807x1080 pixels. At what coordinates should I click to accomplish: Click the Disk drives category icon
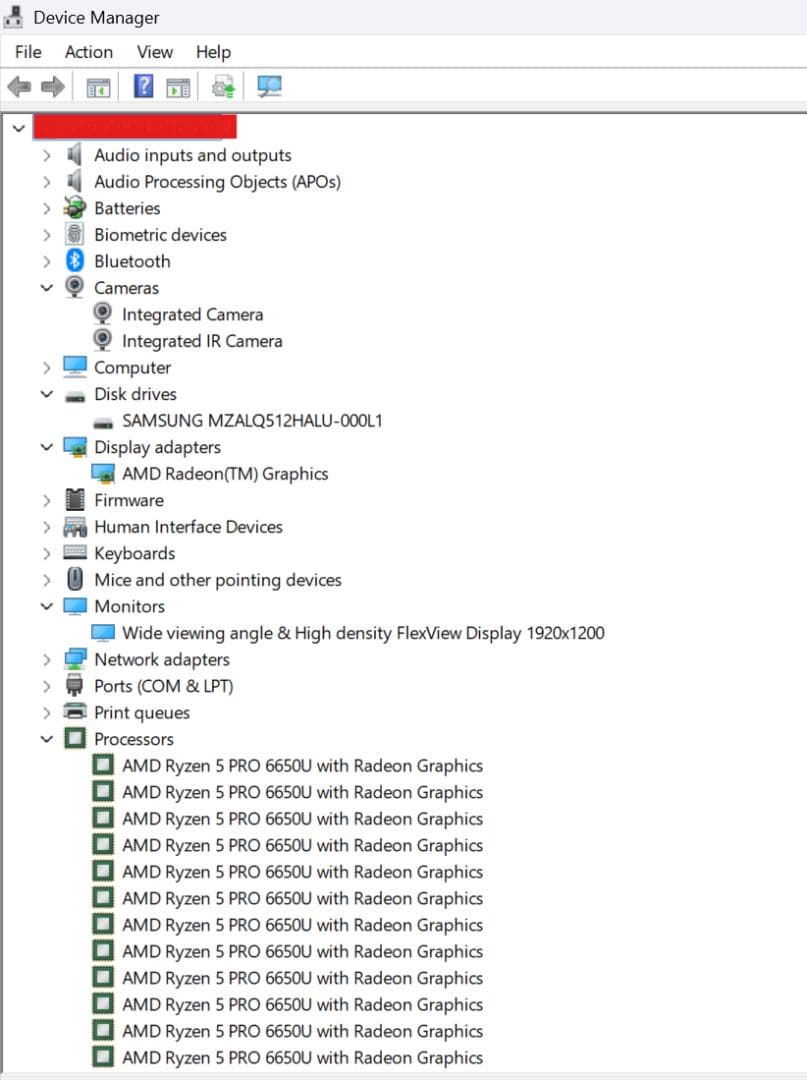74,396
